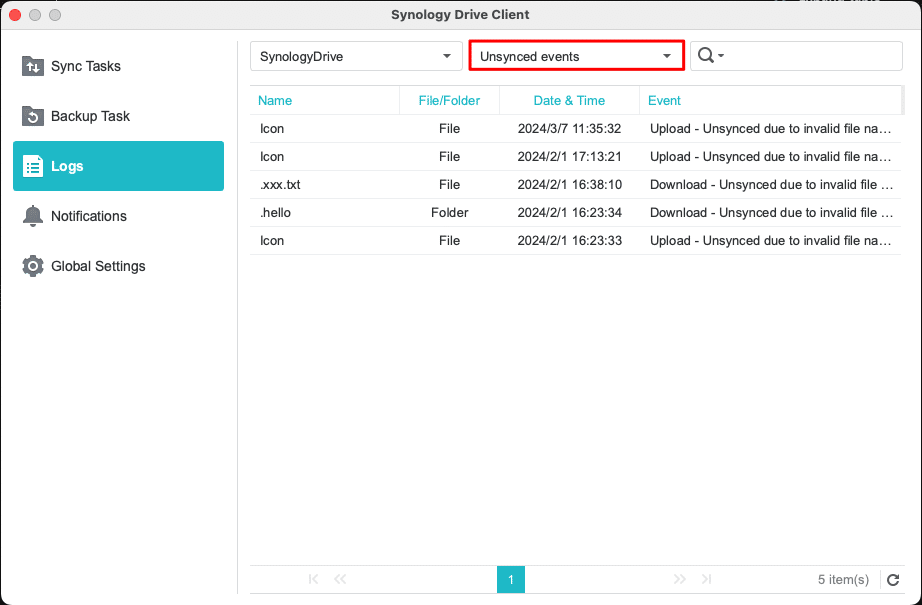
Task: Go to last page arrow icon
Action: point(706,579)
